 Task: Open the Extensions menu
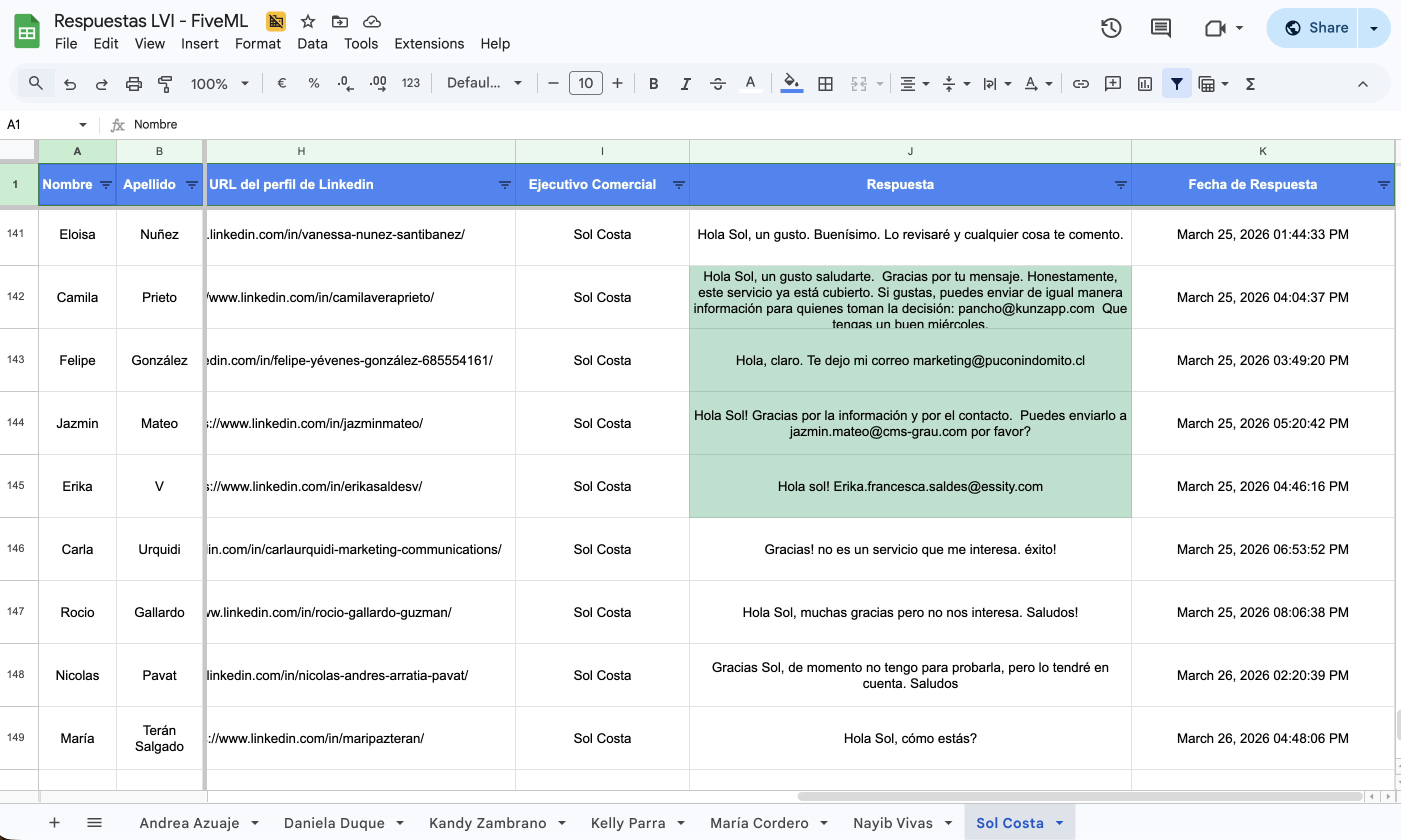(x=428, y=43)
